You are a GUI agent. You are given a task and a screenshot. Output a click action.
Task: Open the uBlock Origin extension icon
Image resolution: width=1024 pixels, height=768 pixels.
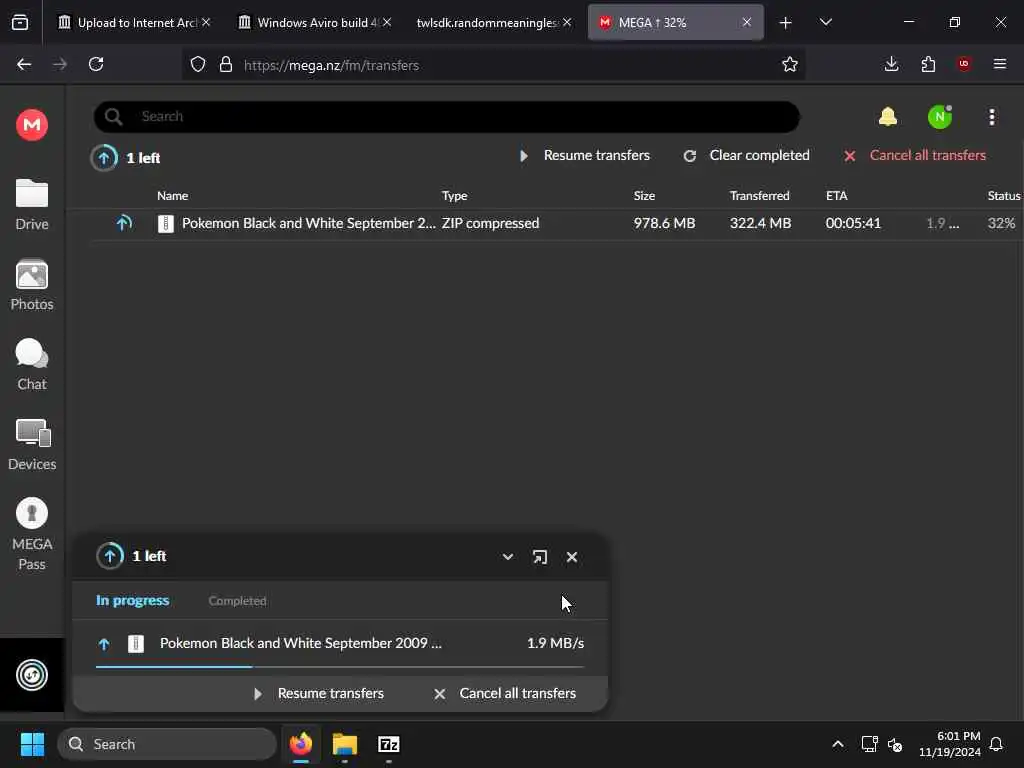tap(964, 64)
